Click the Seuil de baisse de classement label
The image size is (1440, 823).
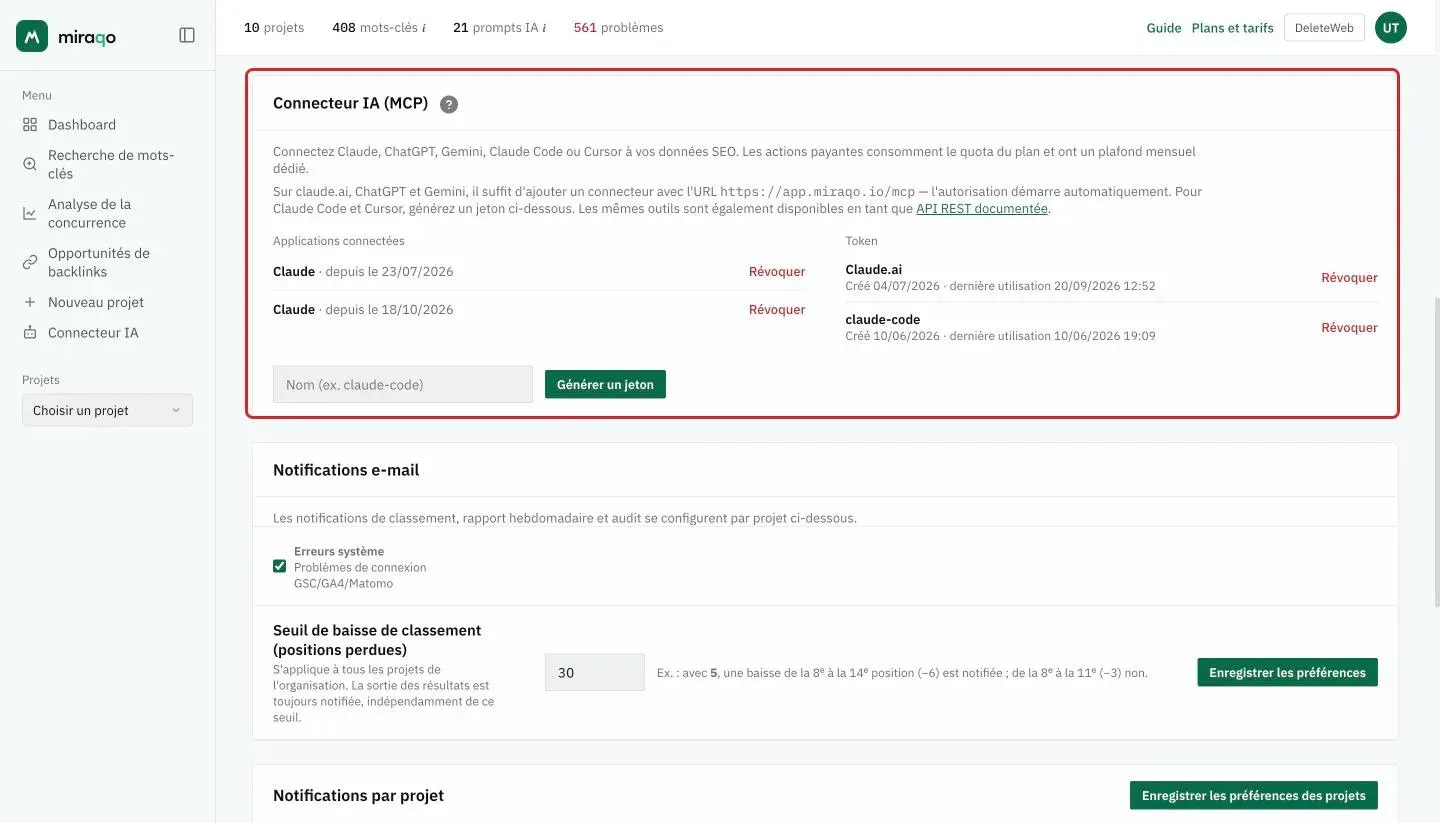pyautogui.click(x=377, y=640)
